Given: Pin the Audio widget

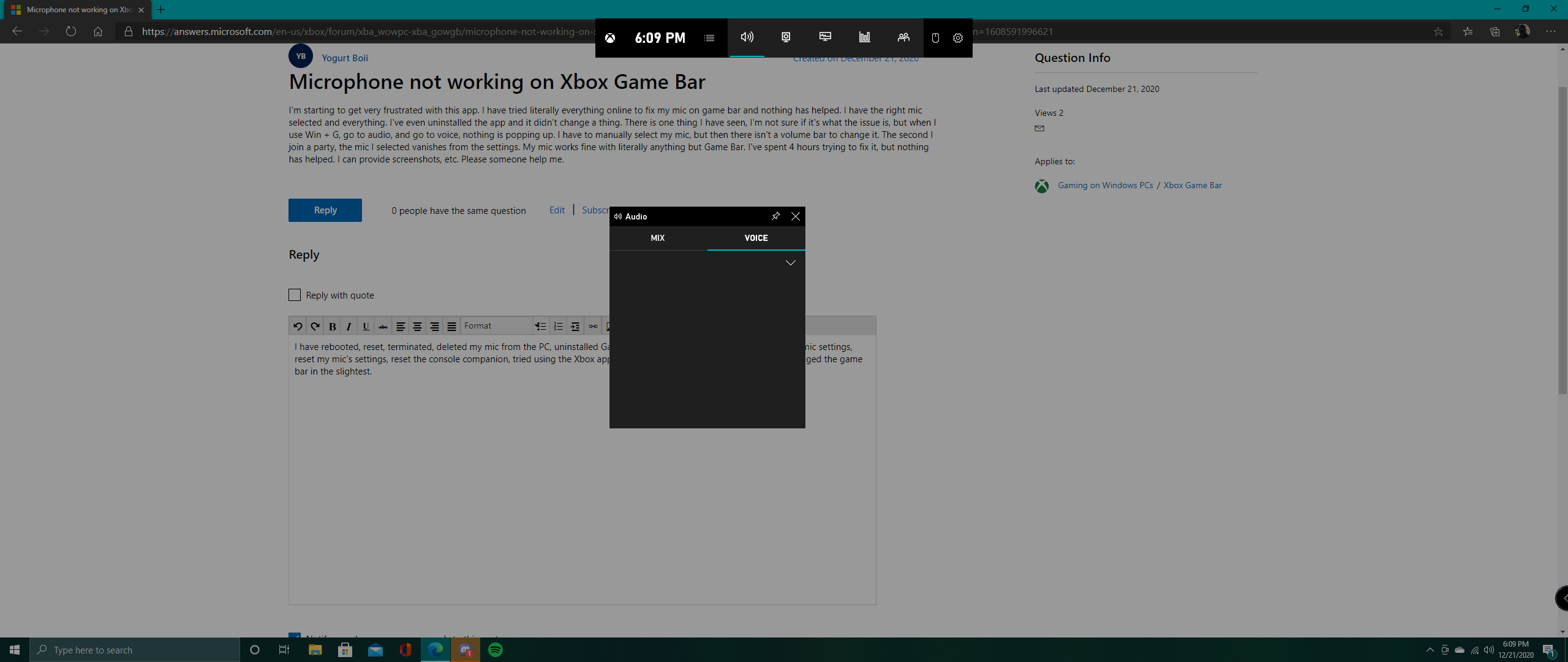Looking at the screenshot, I should pyautogui.click(x=775, y=216).
